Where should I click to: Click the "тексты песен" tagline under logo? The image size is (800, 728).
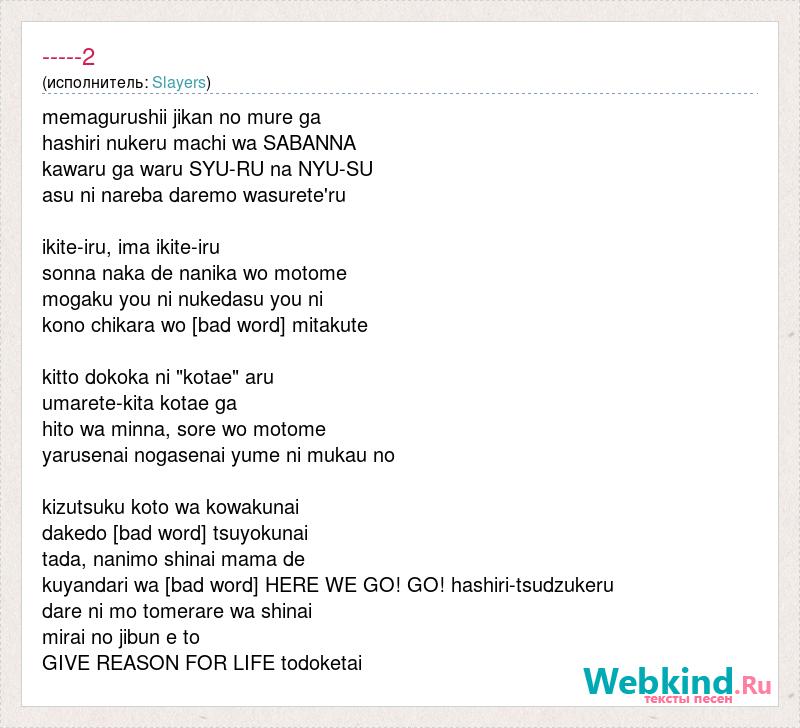688,699
